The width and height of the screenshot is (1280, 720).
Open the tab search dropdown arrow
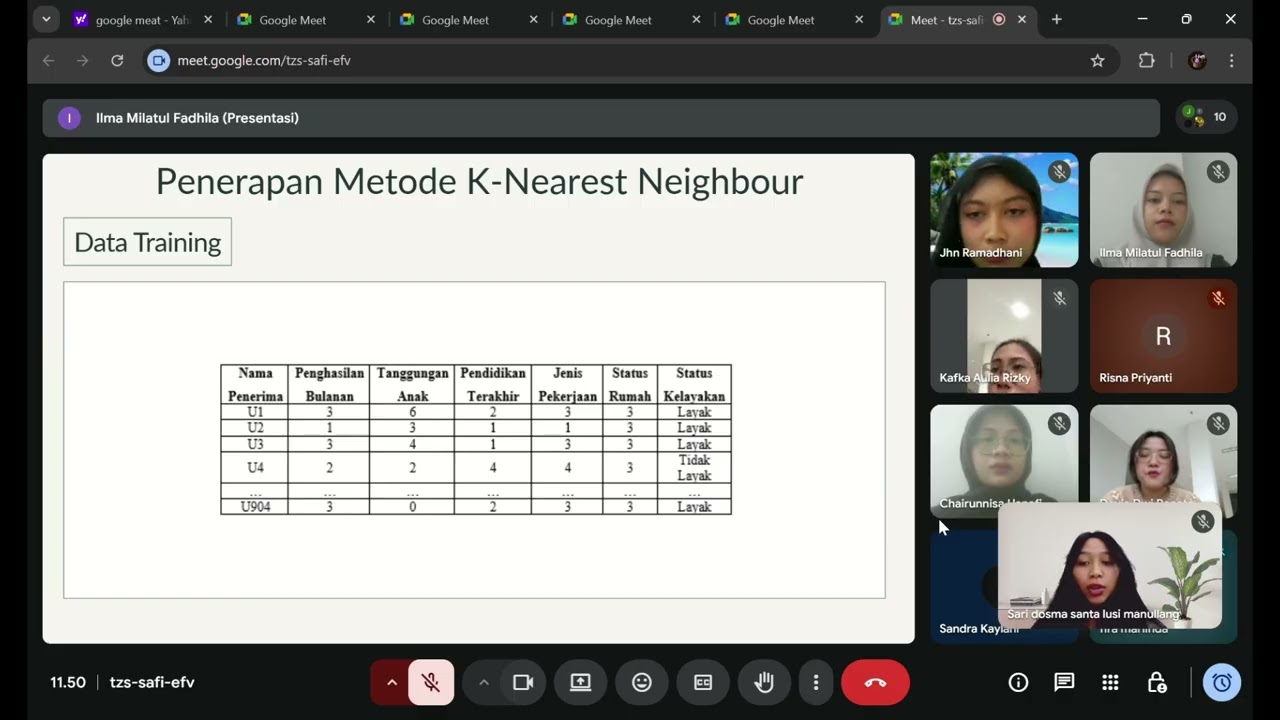[x=46, y=19]
